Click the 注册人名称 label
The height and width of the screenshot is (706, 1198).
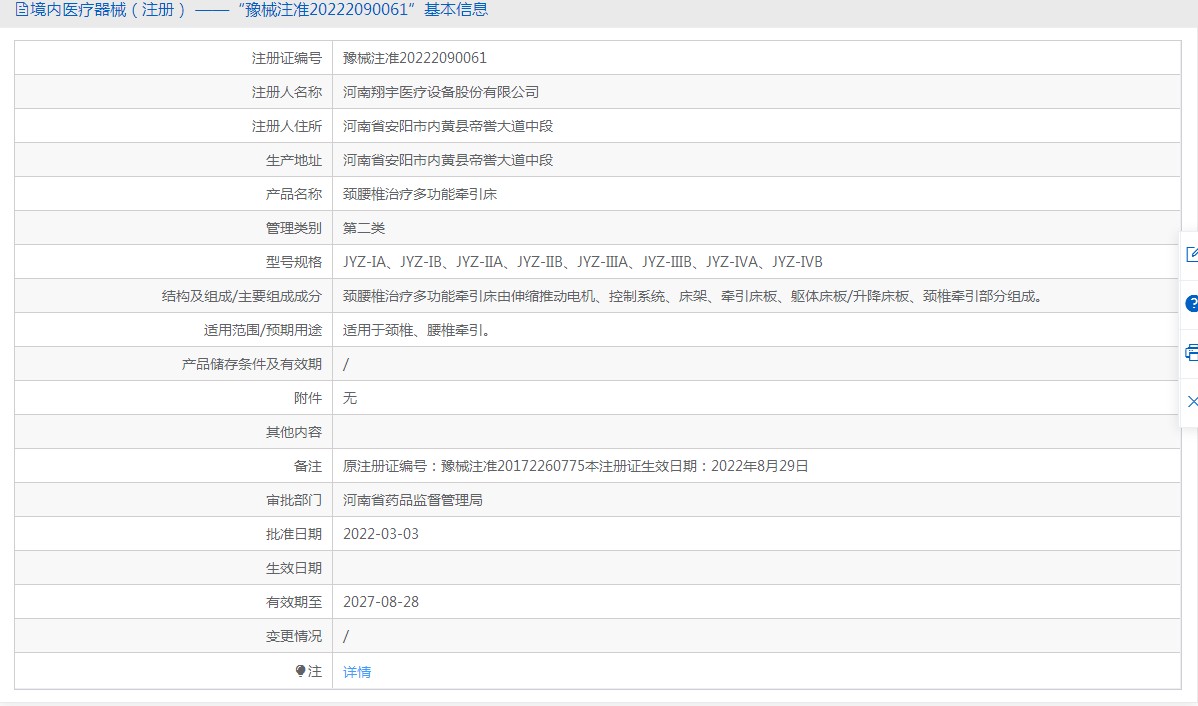pyautogui.click(x=287, y=92)
